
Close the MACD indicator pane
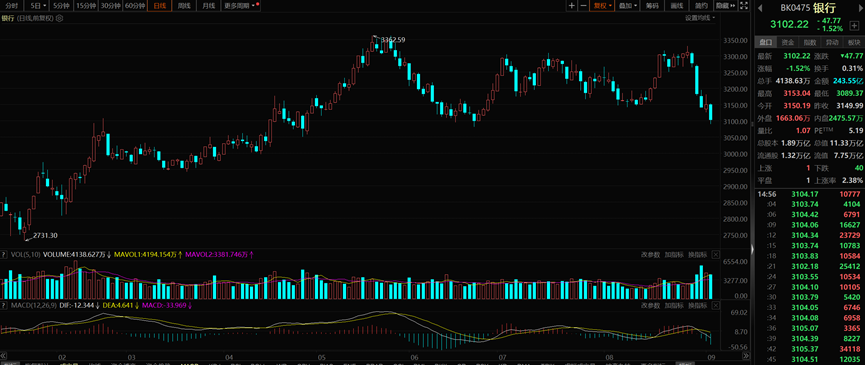[x=716, y=305]
